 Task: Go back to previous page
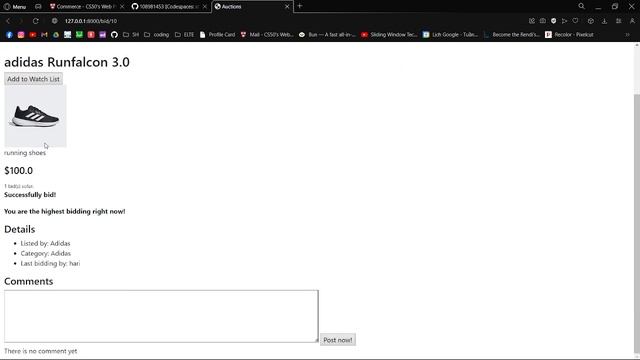[x=8, y=21]
